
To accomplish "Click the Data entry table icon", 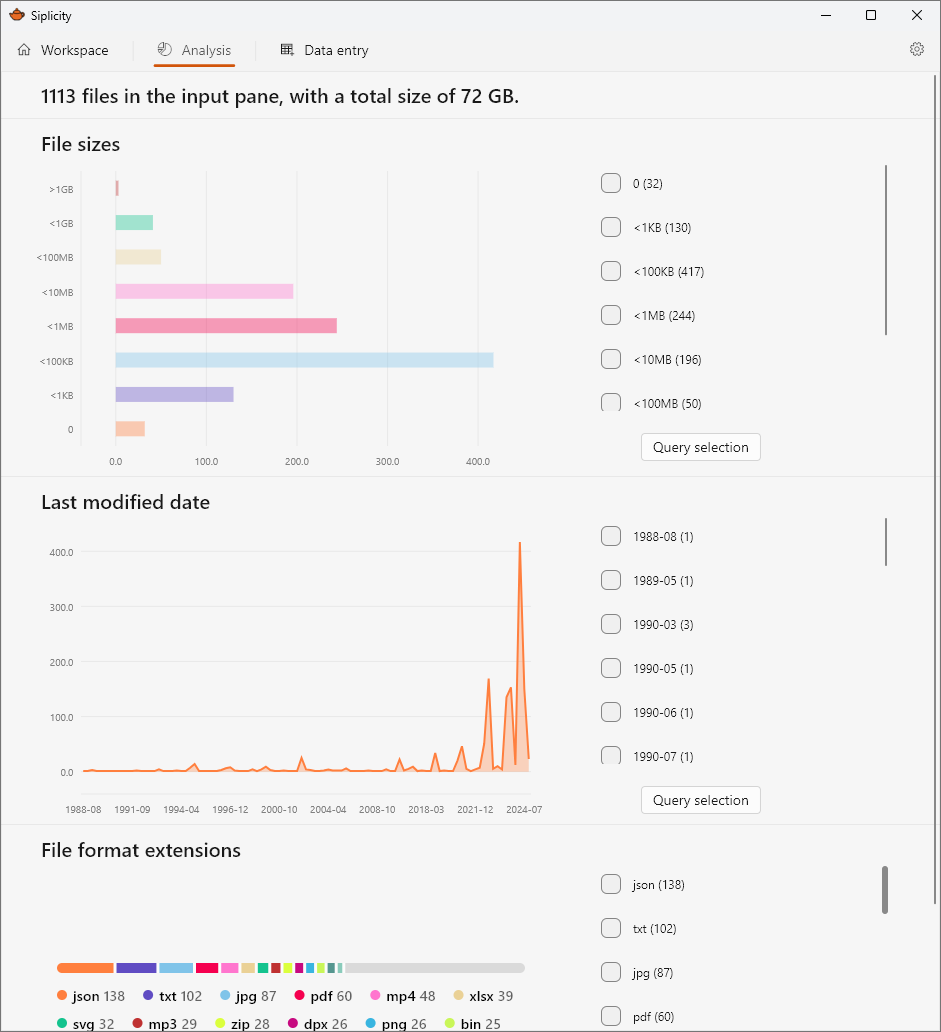I will [x=286, y=49].
